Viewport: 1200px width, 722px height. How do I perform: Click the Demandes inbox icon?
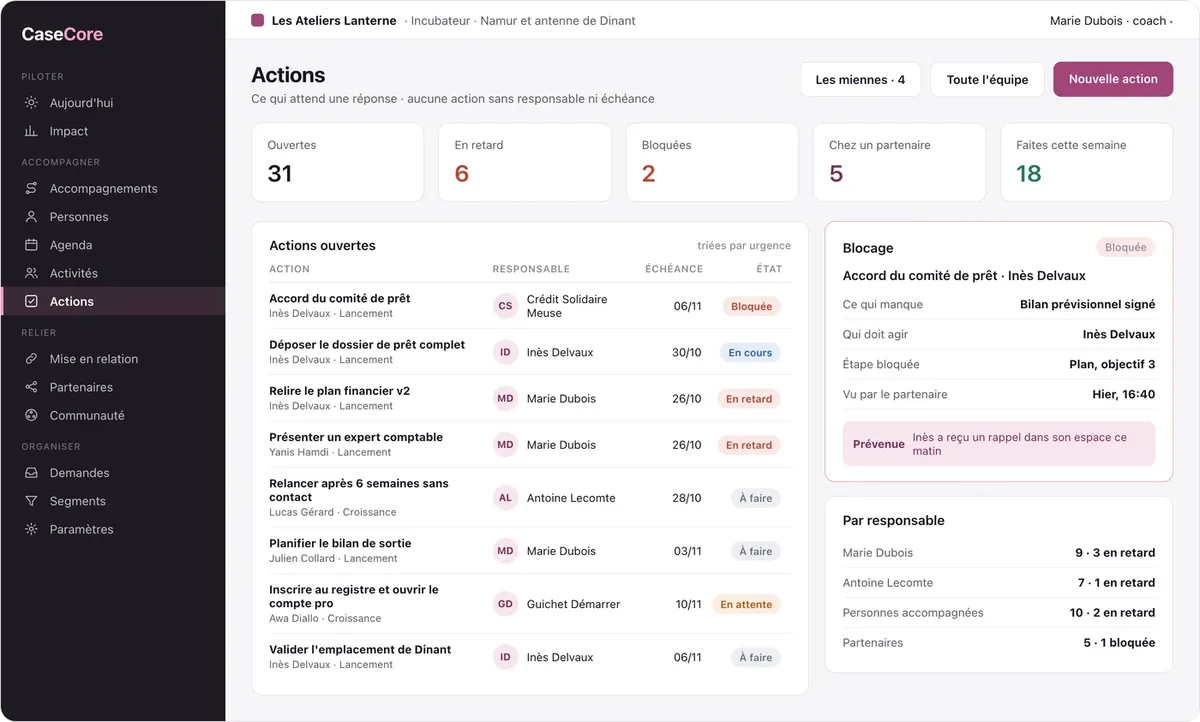(31, 473)
